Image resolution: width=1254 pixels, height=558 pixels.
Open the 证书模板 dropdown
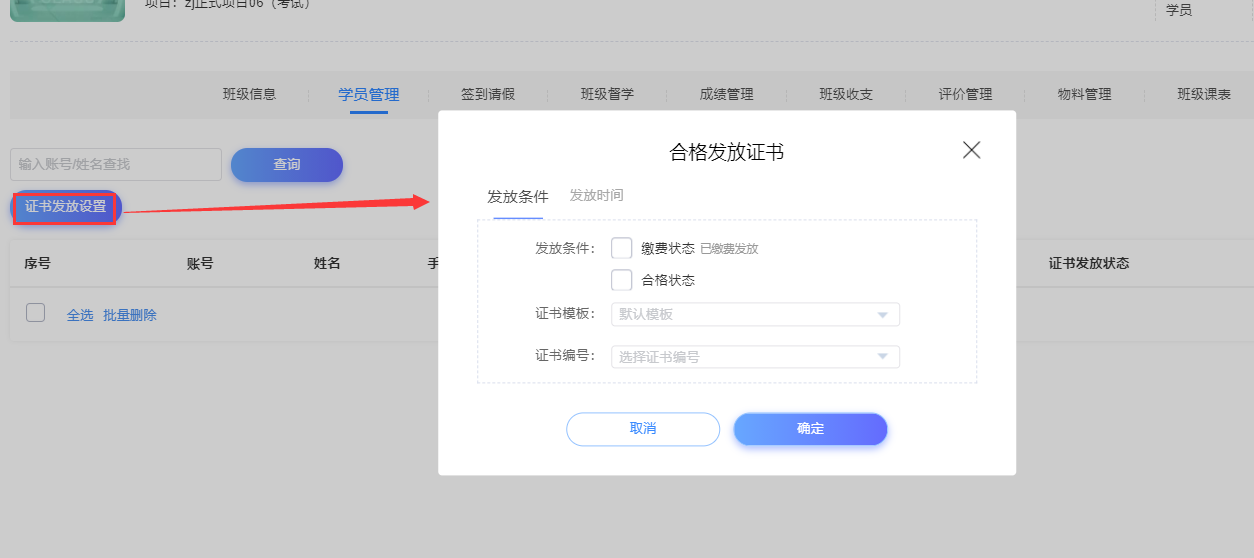coord(755,315)
